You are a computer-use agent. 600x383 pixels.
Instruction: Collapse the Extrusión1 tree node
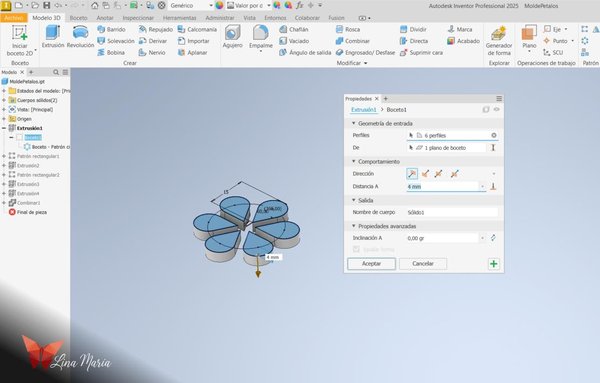(4, 128)
